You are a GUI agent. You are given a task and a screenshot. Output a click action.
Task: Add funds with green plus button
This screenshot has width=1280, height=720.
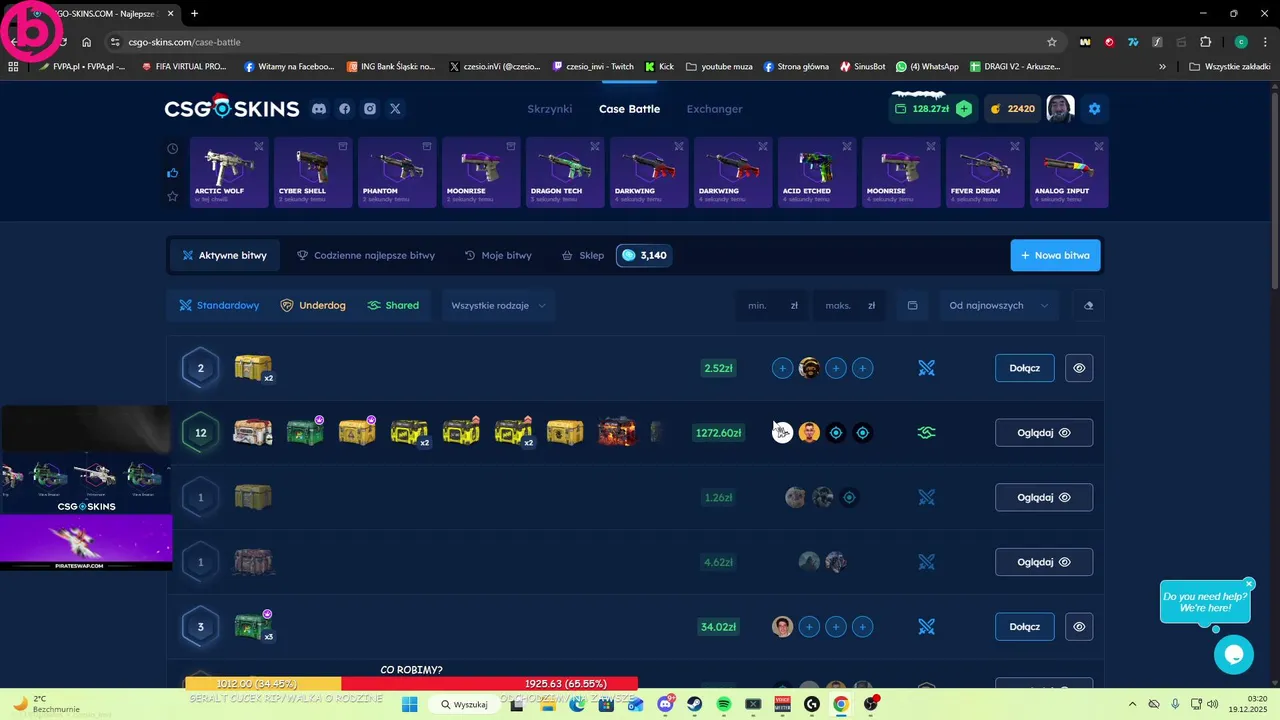(963, 108)
